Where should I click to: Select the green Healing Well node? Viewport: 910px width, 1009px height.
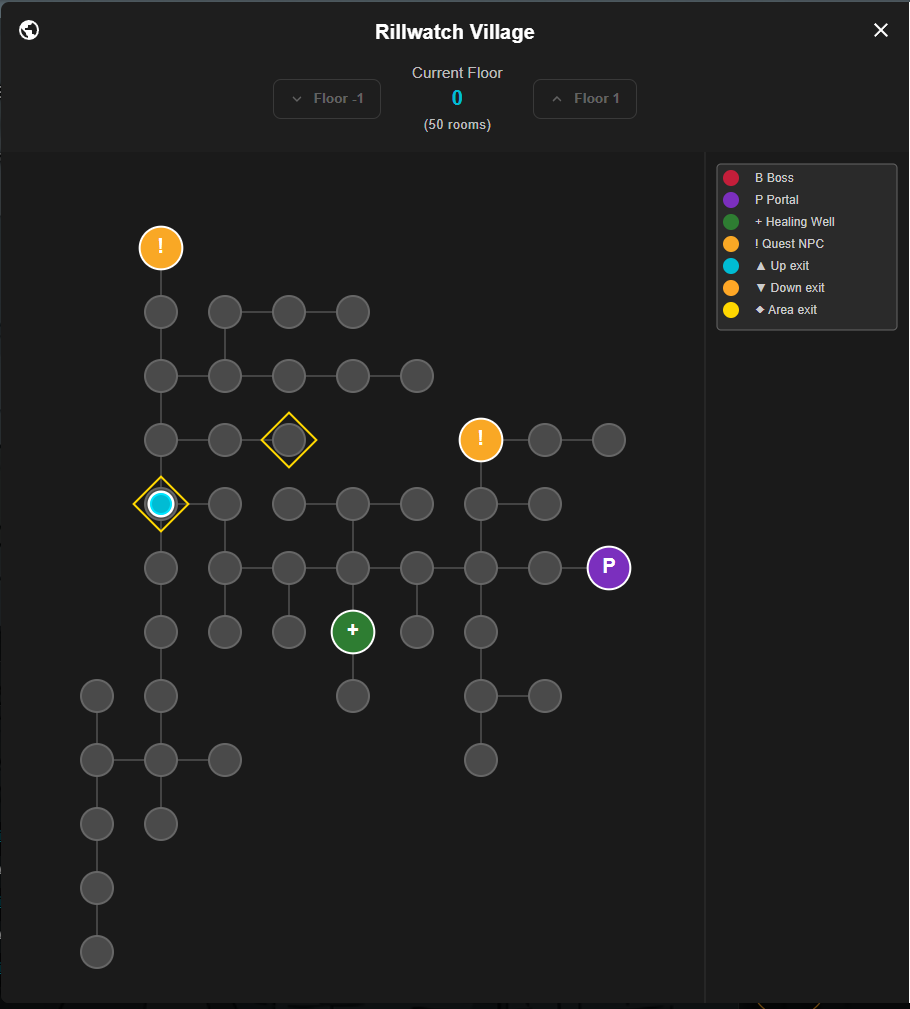pos(353,632)
